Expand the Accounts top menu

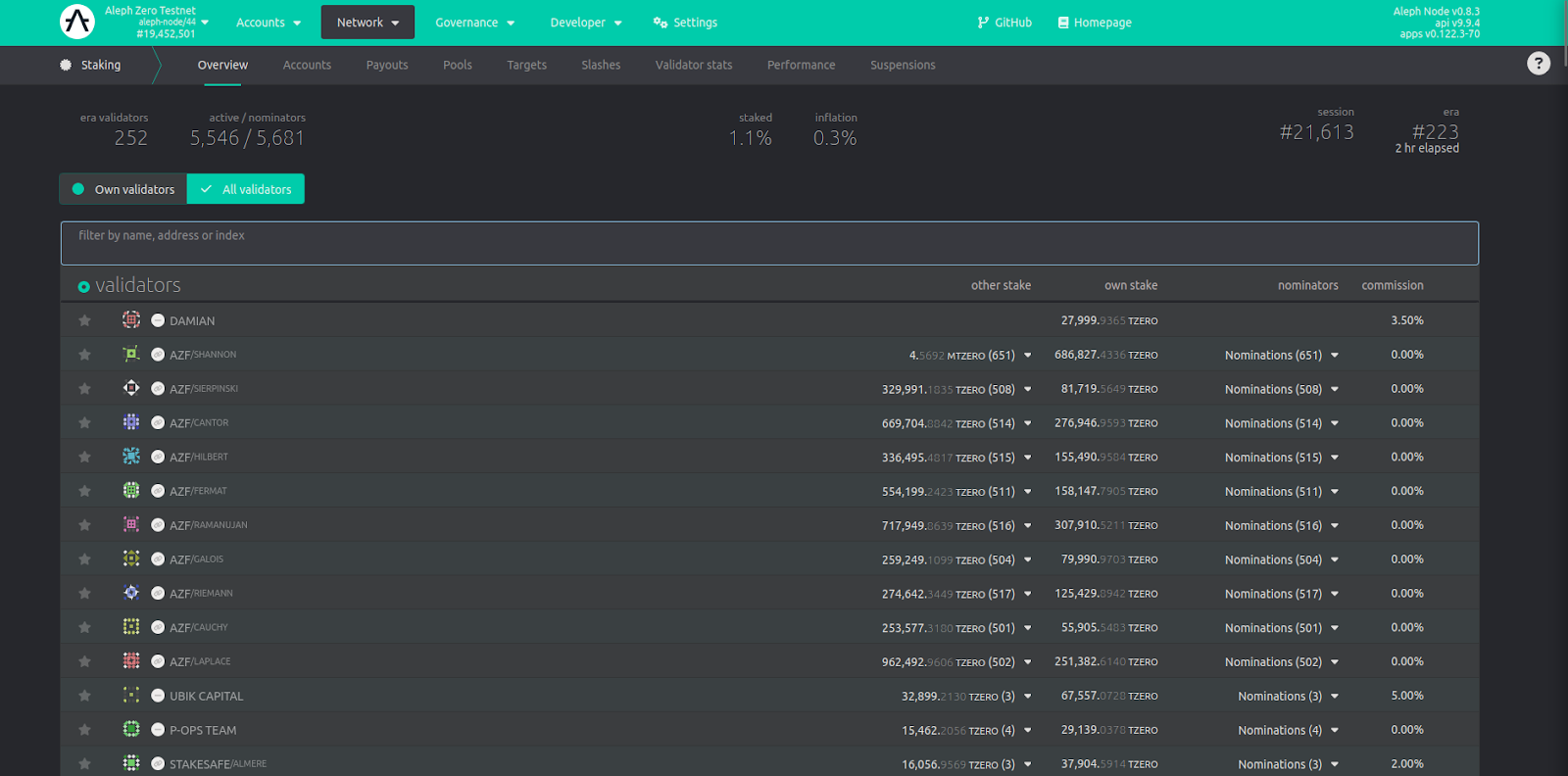pyautogui.click(x=269, y=23)
